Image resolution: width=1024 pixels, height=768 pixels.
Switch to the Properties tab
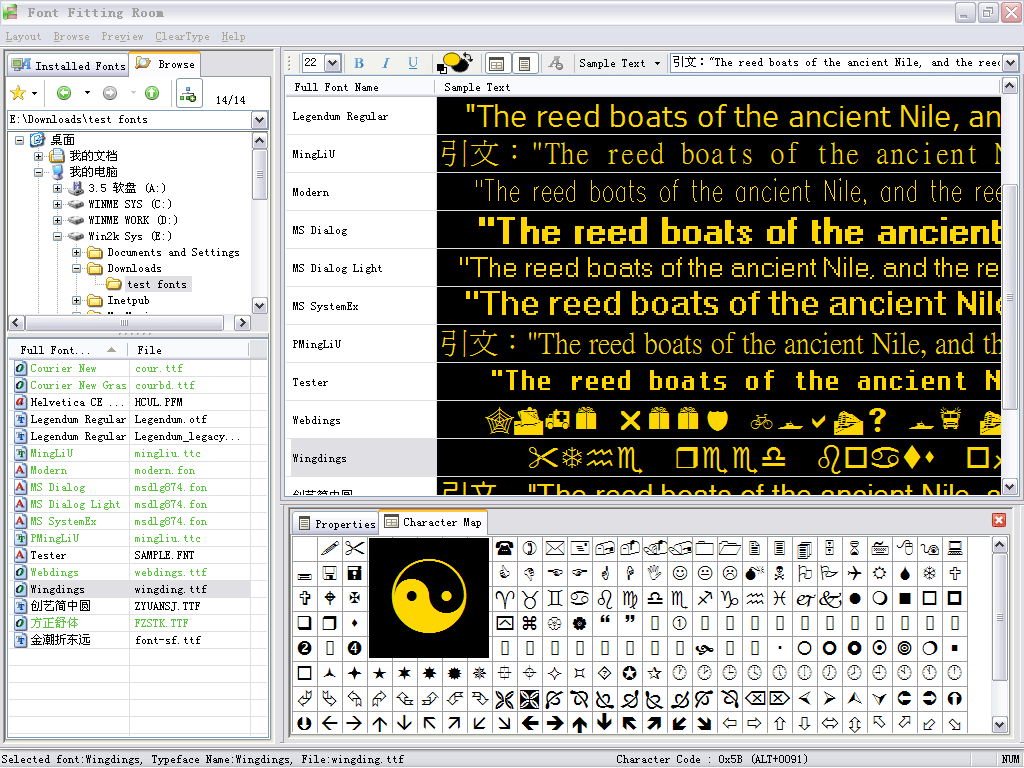click(336, 524)
